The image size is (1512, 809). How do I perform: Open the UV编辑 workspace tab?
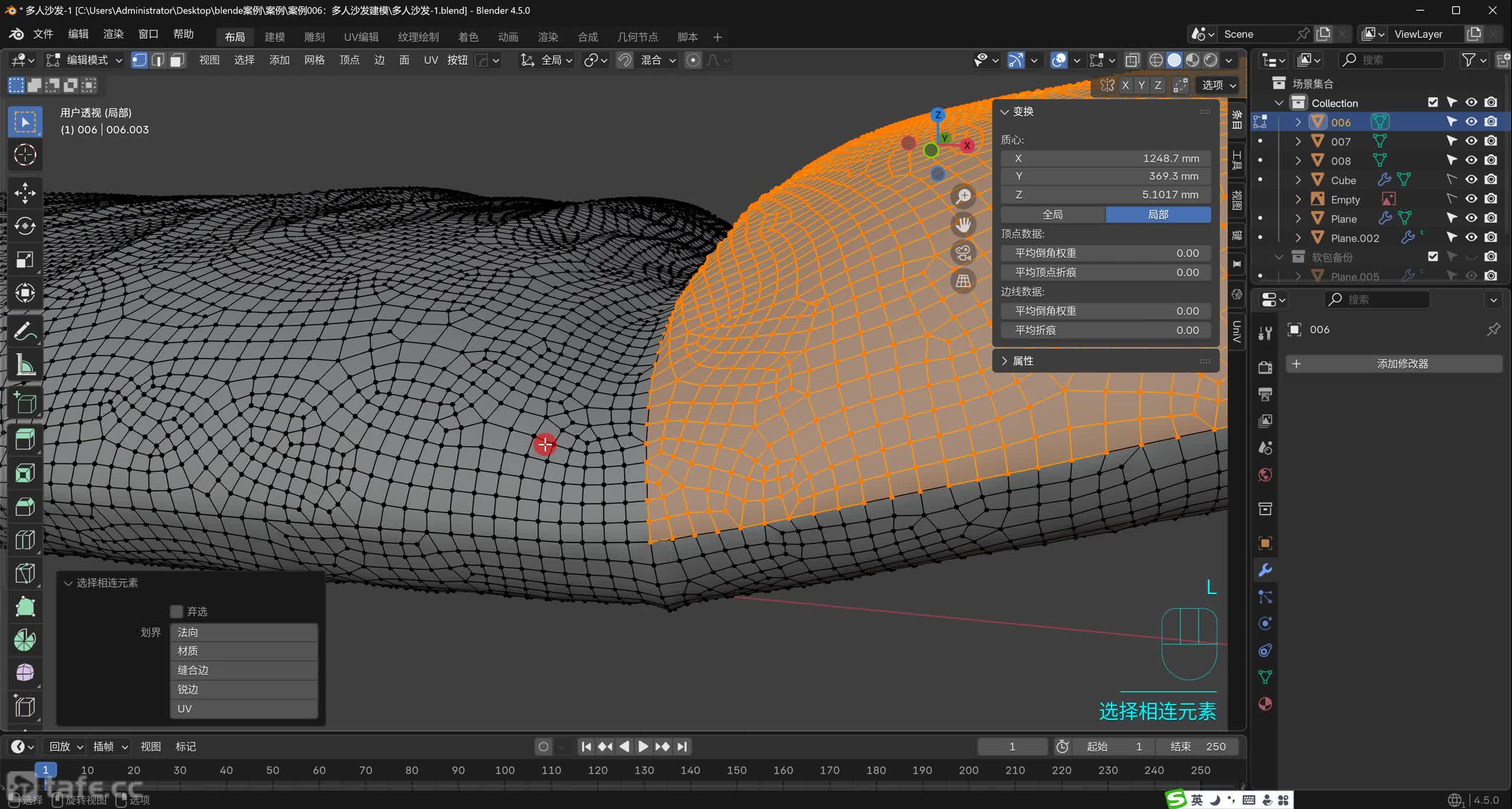(361, 37)
